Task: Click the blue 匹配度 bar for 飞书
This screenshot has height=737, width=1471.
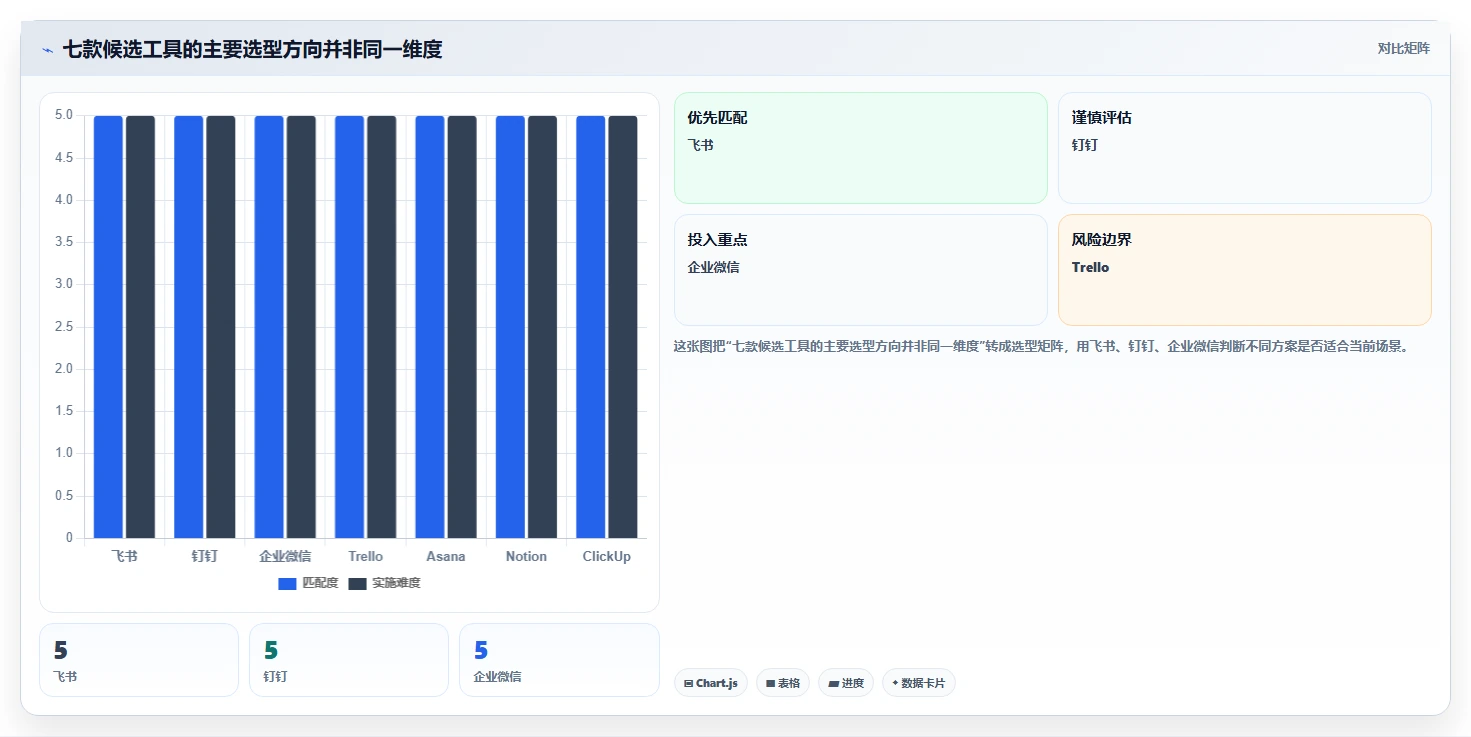Action: 109,327
